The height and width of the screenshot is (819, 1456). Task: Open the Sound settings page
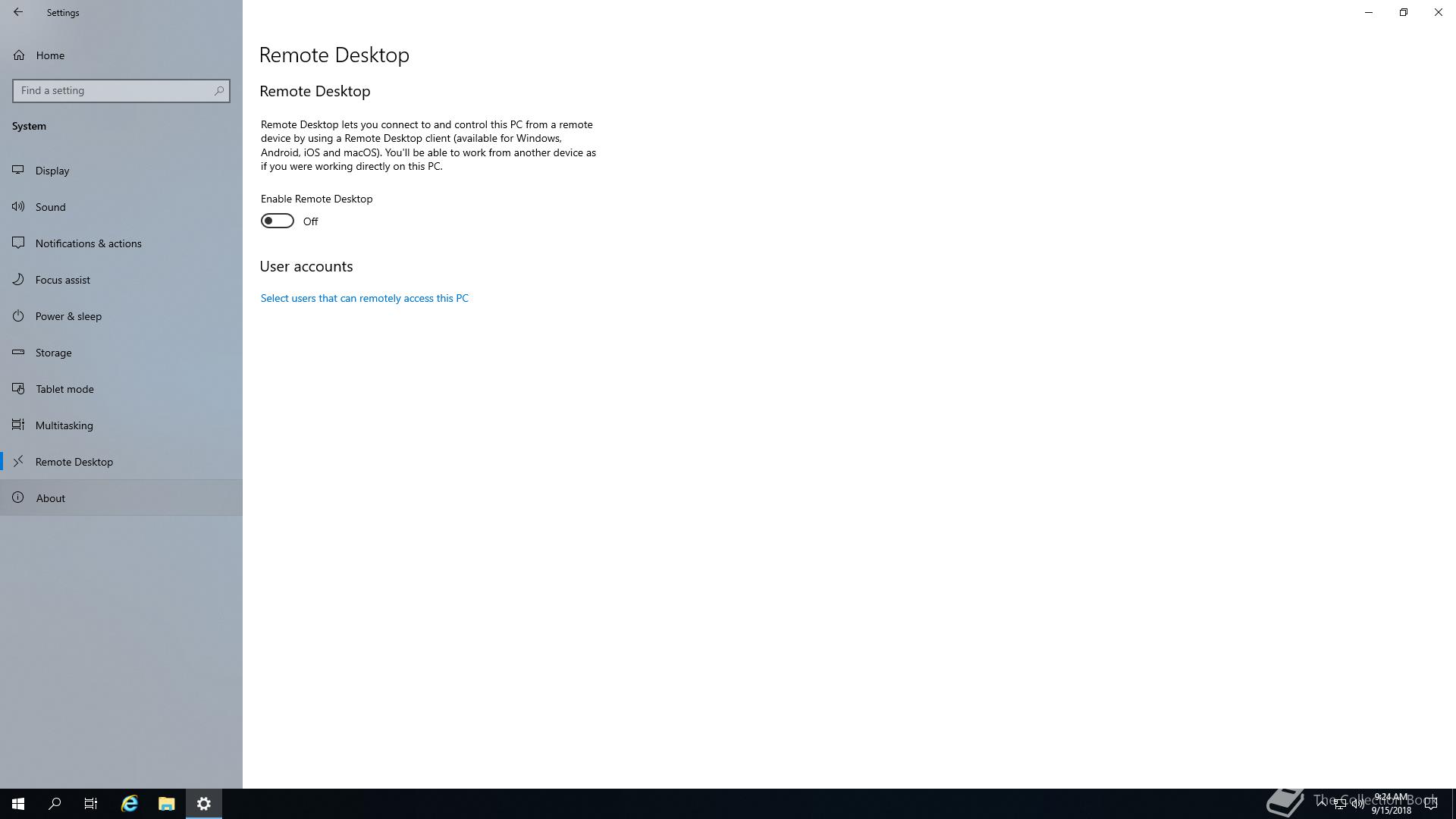pyautogui.click(x=121, y=207)
